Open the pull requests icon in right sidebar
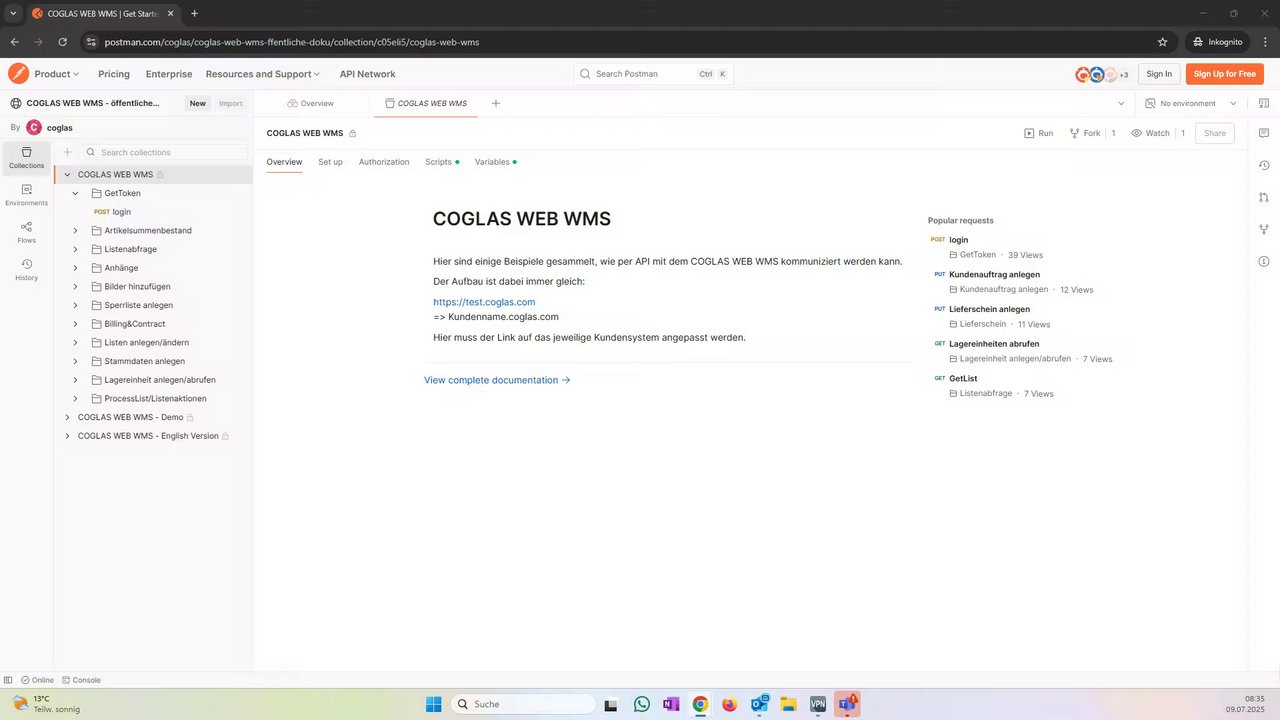This screenshot has height=720, width=1280. [x=1264, y=197]
